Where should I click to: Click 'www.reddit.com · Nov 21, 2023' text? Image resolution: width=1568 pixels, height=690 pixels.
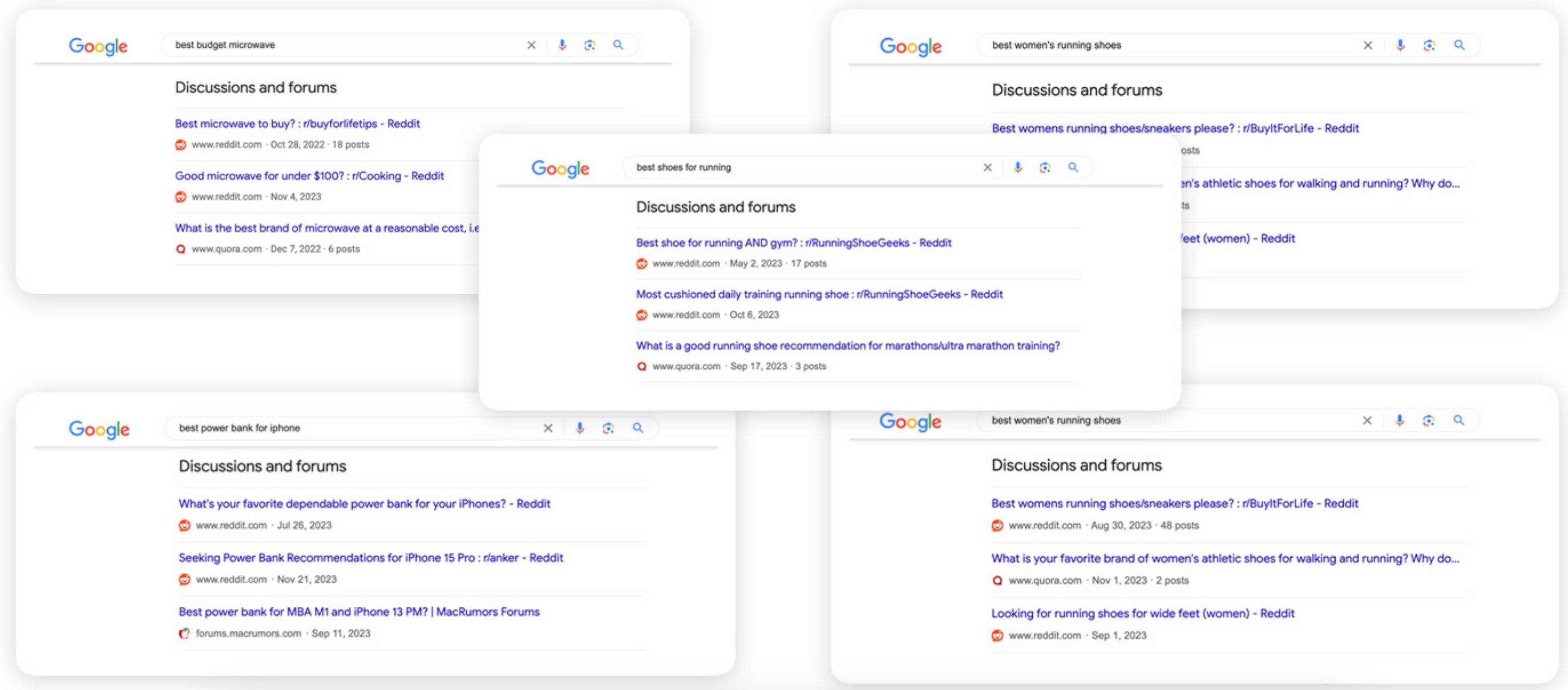pyautogui.click(x=266, y=579)
